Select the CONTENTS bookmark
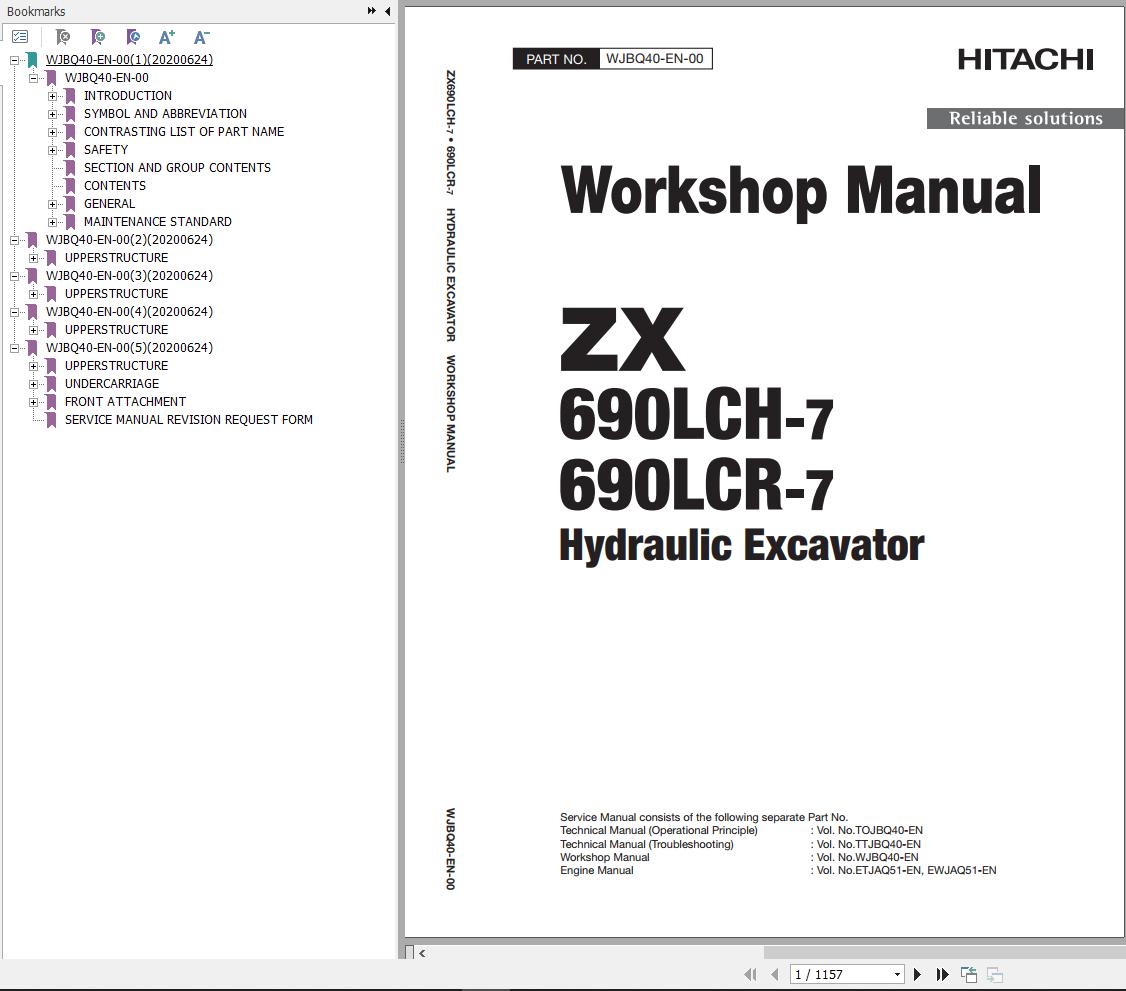Screen dimensions: 1126x991 (x=115, y=185)
